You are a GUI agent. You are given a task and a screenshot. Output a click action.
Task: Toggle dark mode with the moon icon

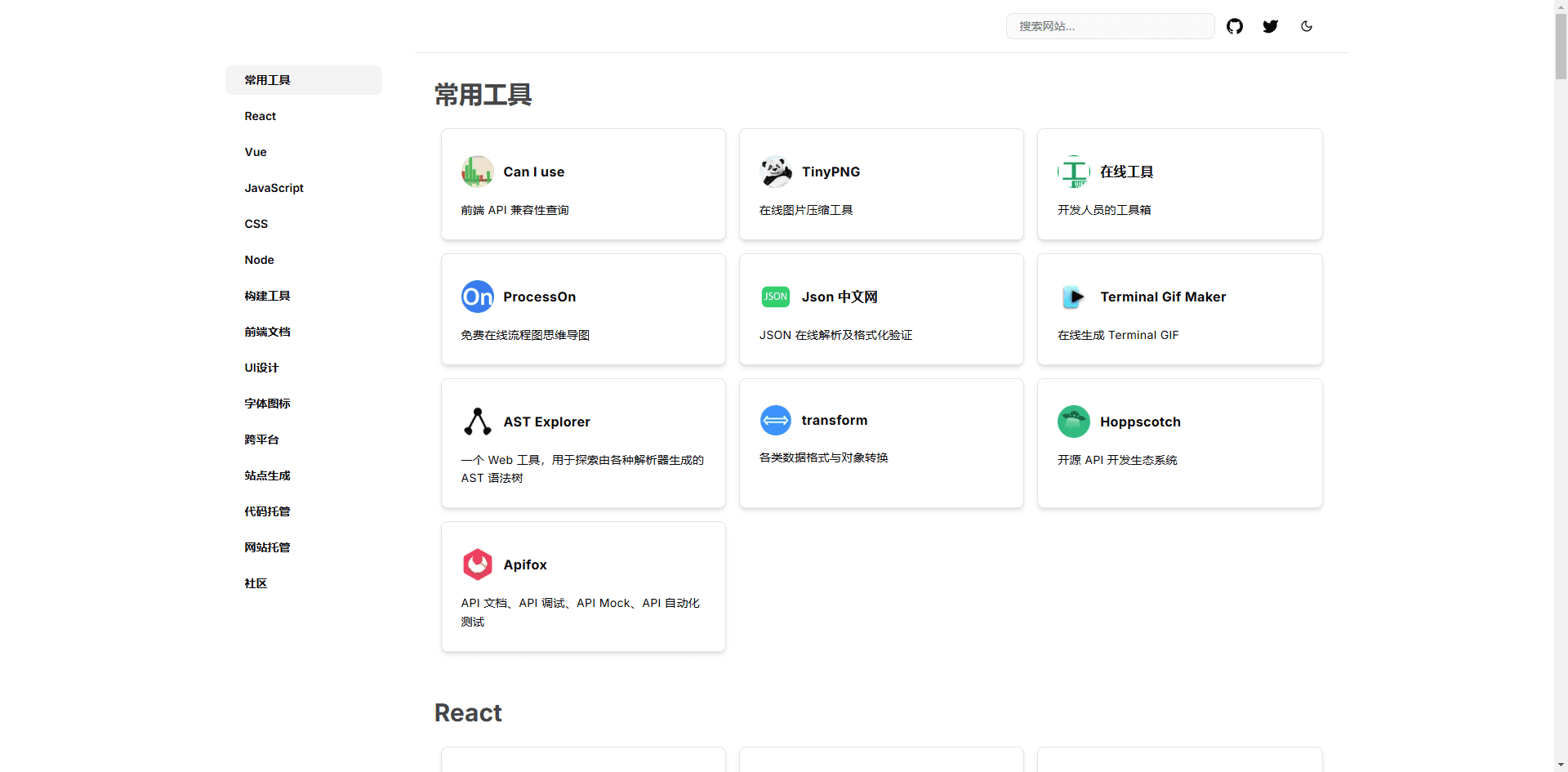1306,26
